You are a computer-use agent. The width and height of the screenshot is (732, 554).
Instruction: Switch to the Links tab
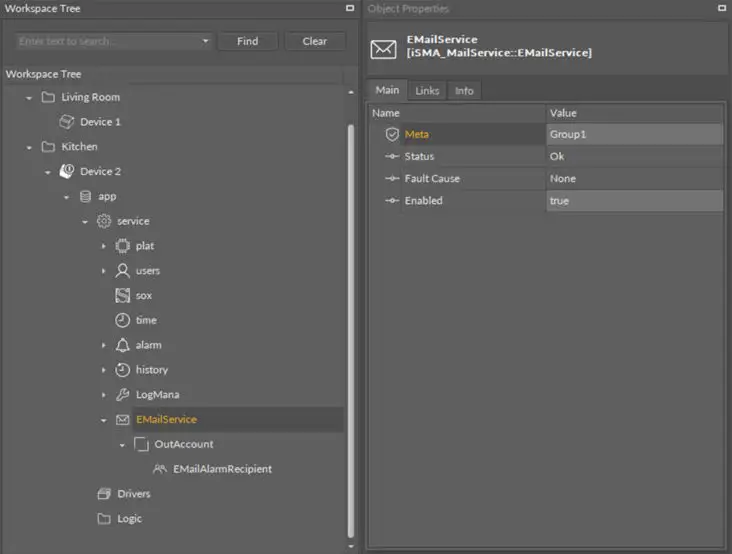(427, 91)
